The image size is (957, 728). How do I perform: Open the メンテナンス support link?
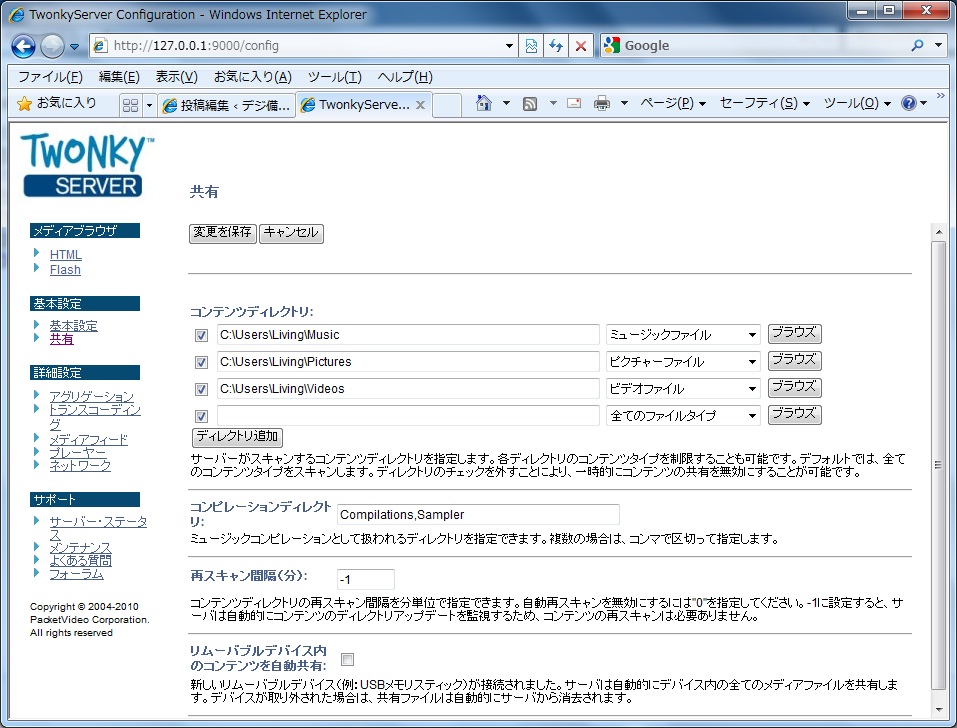(80, 547)
